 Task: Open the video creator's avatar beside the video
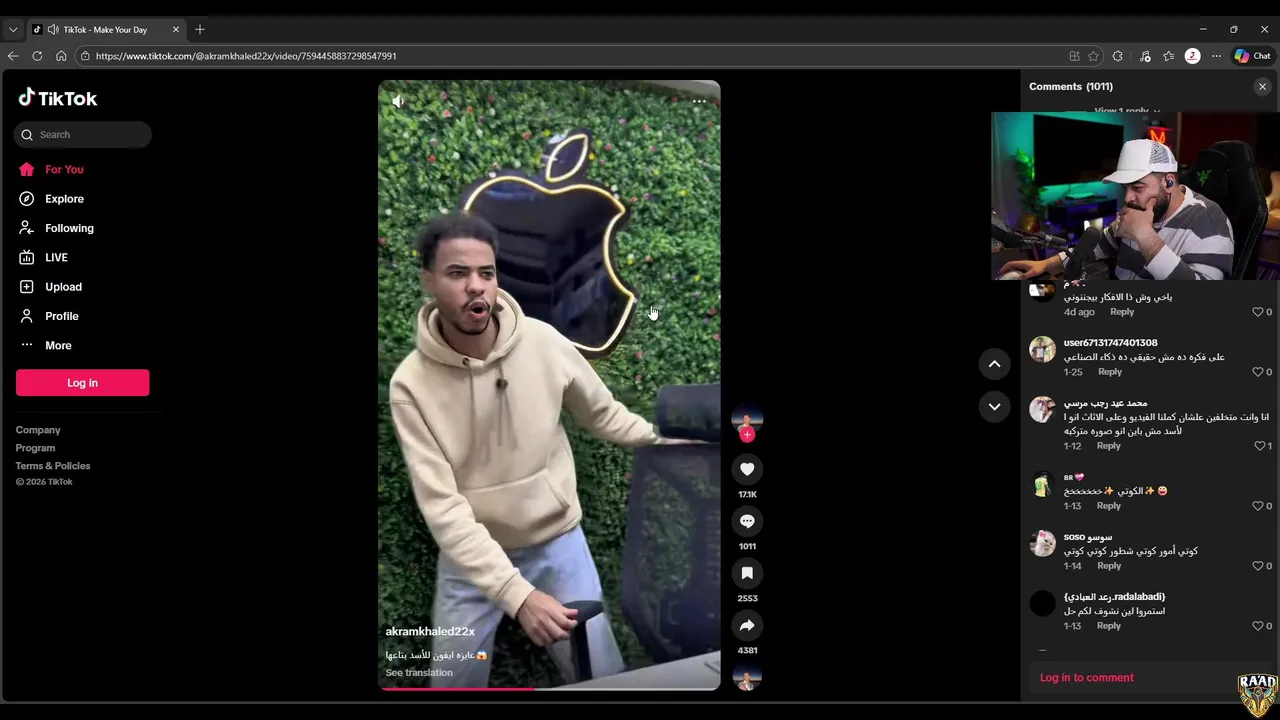click(747, 418)
